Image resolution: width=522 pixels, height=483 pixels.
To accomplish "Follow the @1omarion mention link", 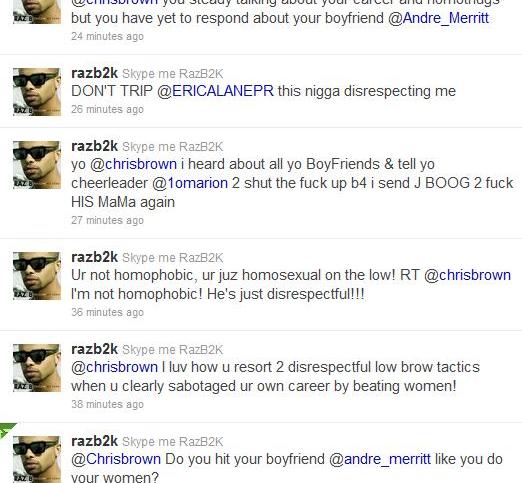I will pyautogui.click(x=190, y=183).
